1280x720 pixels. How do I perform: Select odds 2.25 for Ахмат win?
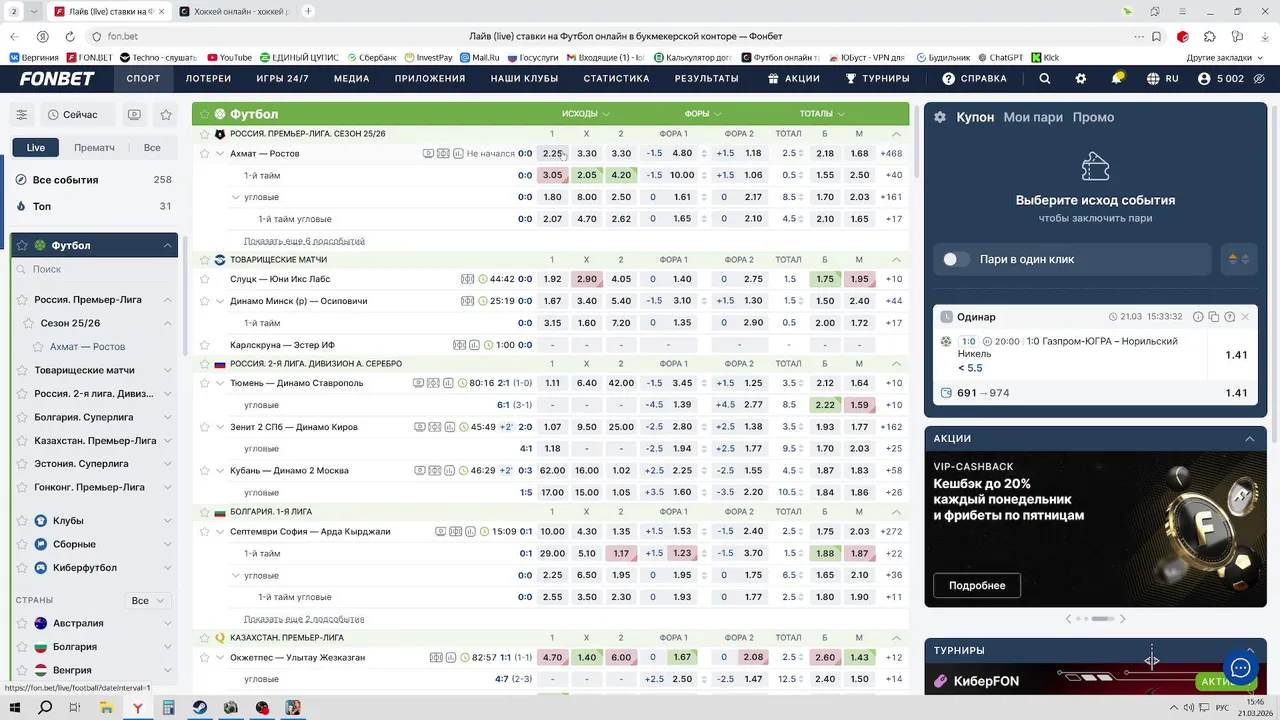pyautogui.click(x=552, y=154)
